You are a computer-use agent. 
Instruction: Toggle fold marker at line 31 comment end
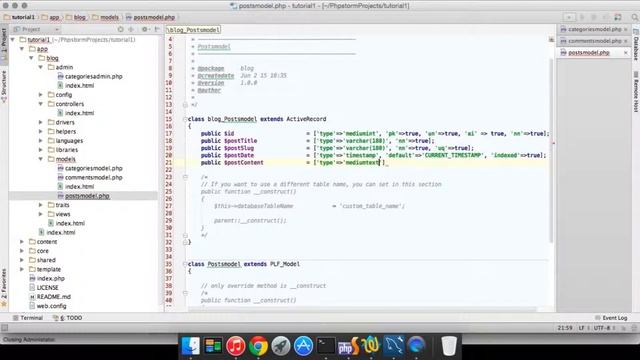click(185, 235)
